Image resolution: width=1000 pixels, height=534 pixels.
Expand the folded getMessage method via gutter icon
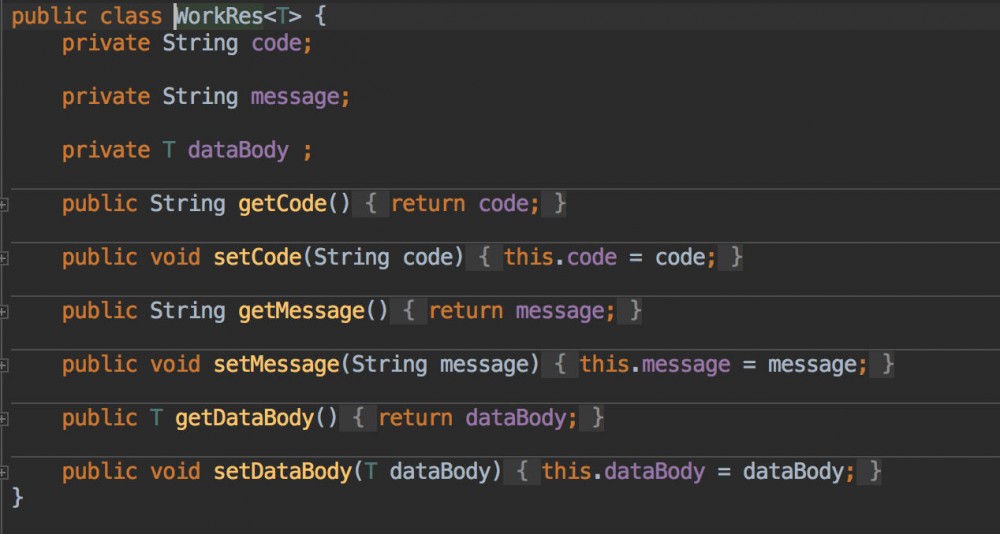(x=4, y=311)
